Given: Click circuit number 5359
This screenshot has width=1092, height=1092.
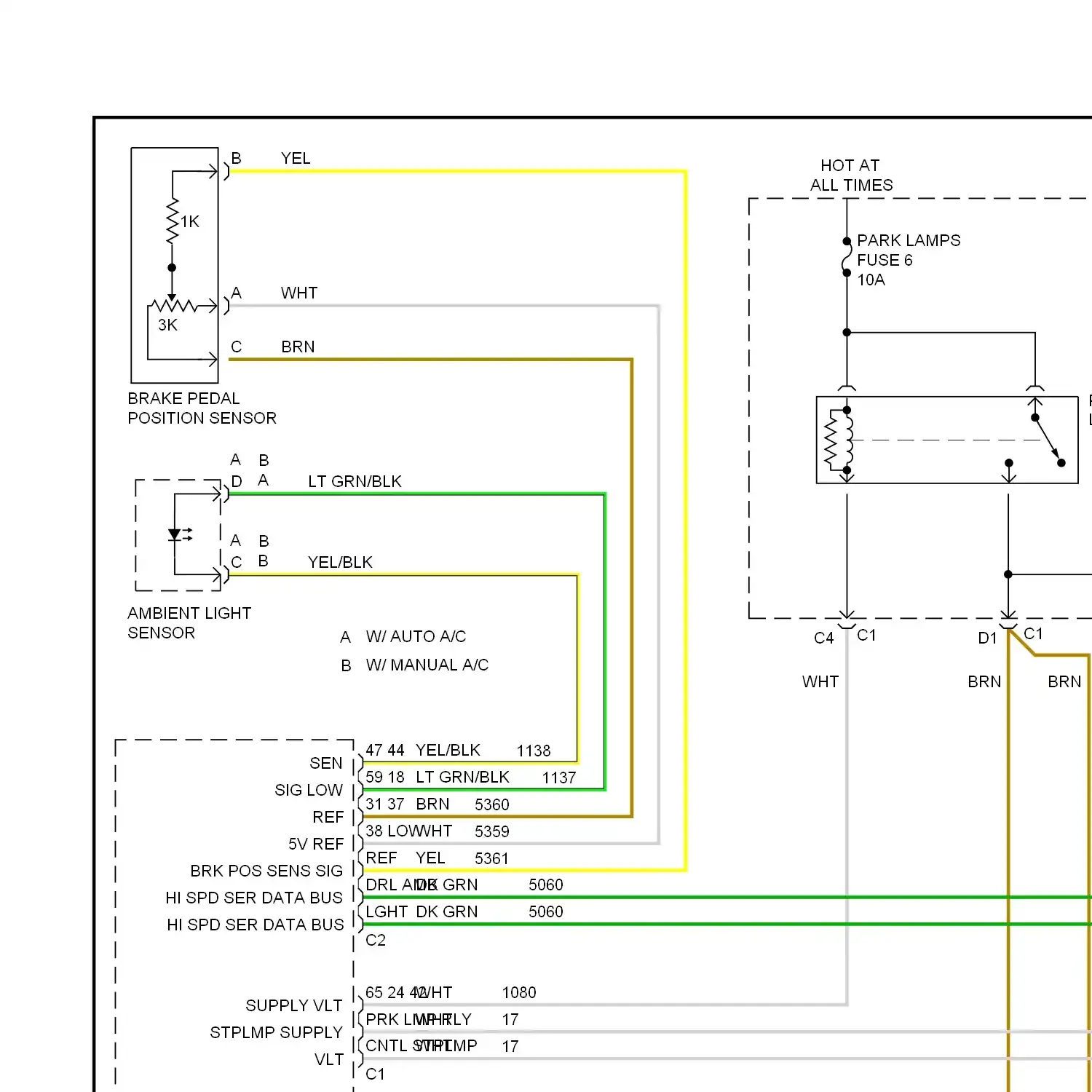Looking at the screenshot, I should click(492, 831).
